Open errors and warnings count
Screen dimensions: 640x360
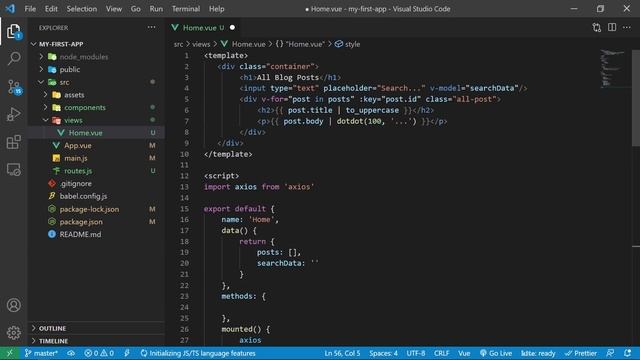[x=99, y=353]
